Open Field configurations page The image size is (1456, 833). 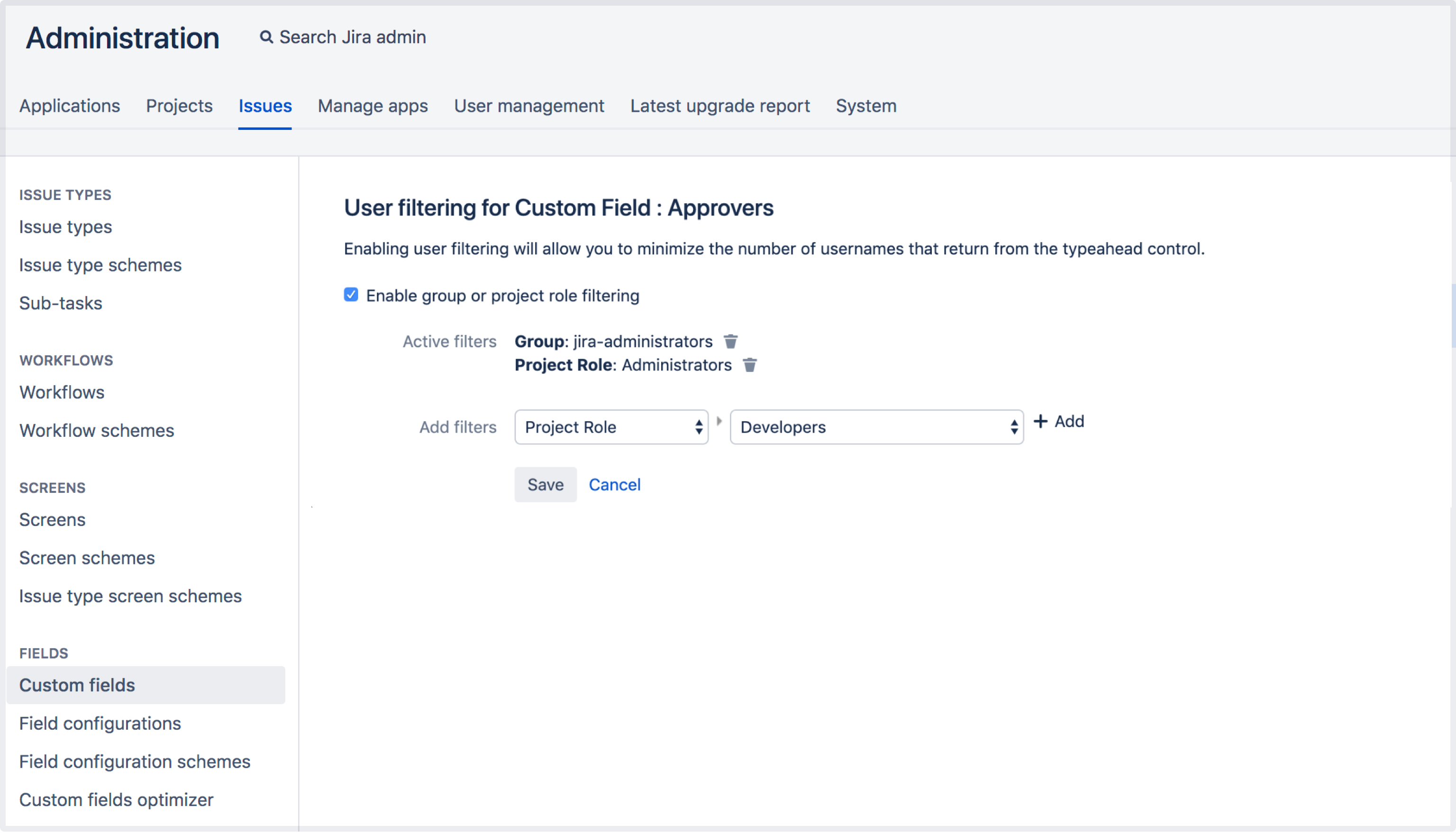[100, 724]
